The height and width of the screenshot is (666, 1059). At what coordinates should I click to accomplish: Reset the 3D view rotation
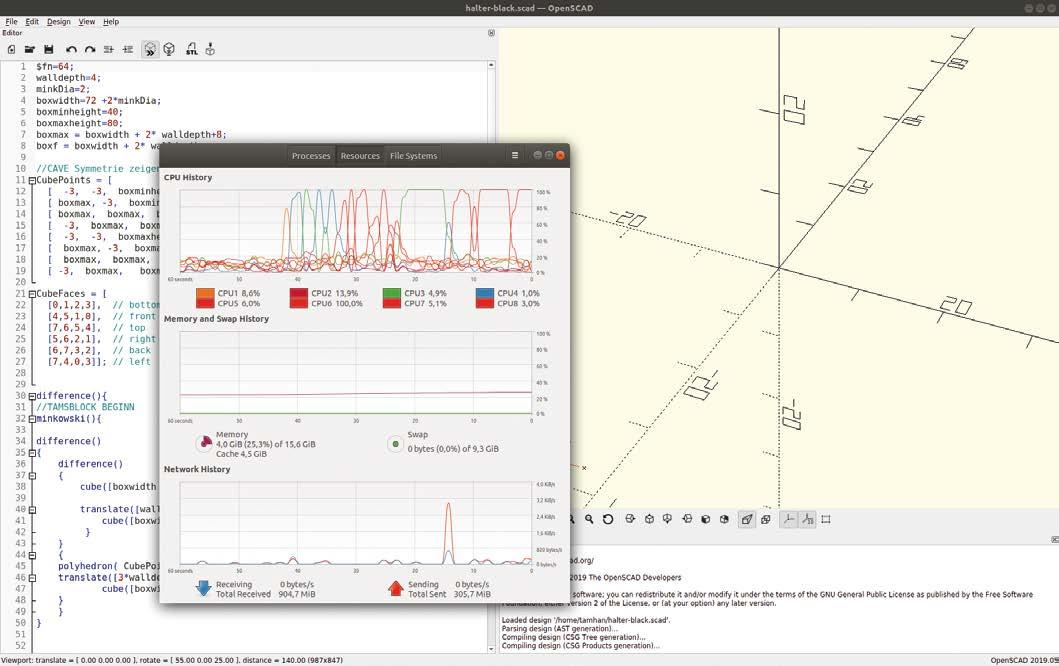(608, 519)
